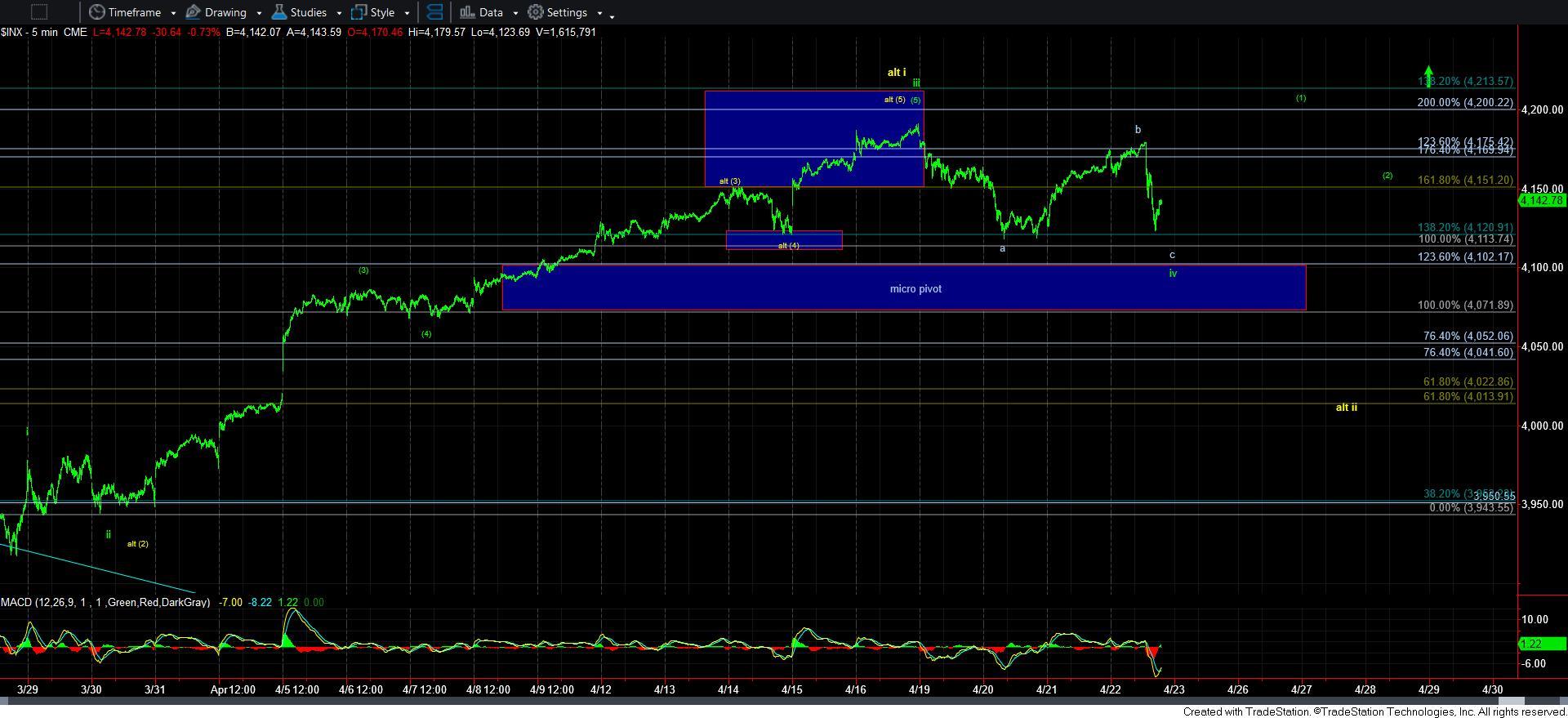1568x718 pixels.
Task: Click the Data bar-chart icon
Action: (467, 12)
